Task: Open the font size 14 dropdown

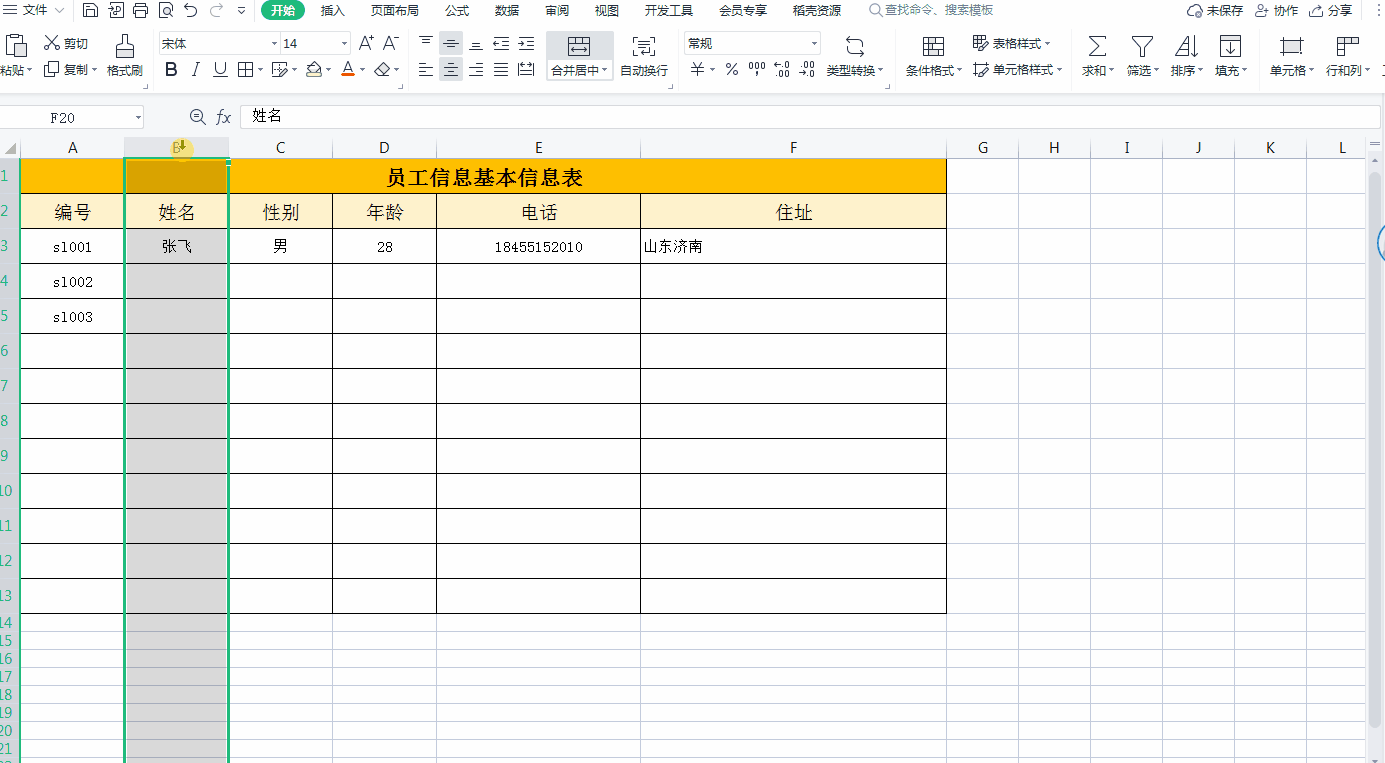Action: tap(345, 44)
